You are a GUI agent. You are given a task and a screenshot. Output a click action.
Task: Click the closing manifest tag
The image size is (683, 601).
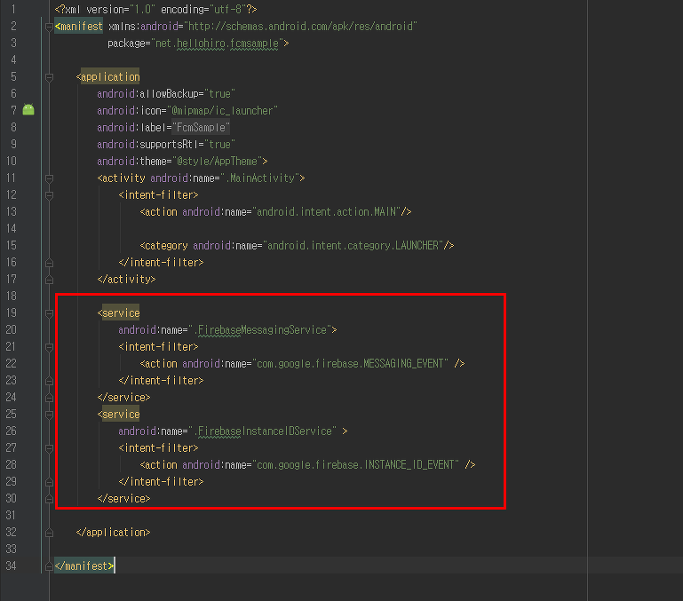[85, 566]
